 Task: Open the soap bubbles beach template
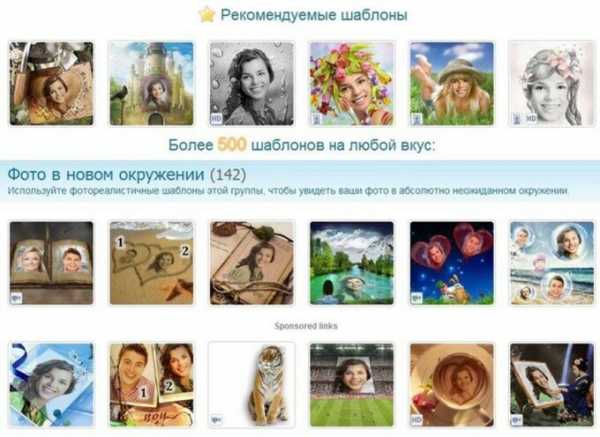pos(552,263)
